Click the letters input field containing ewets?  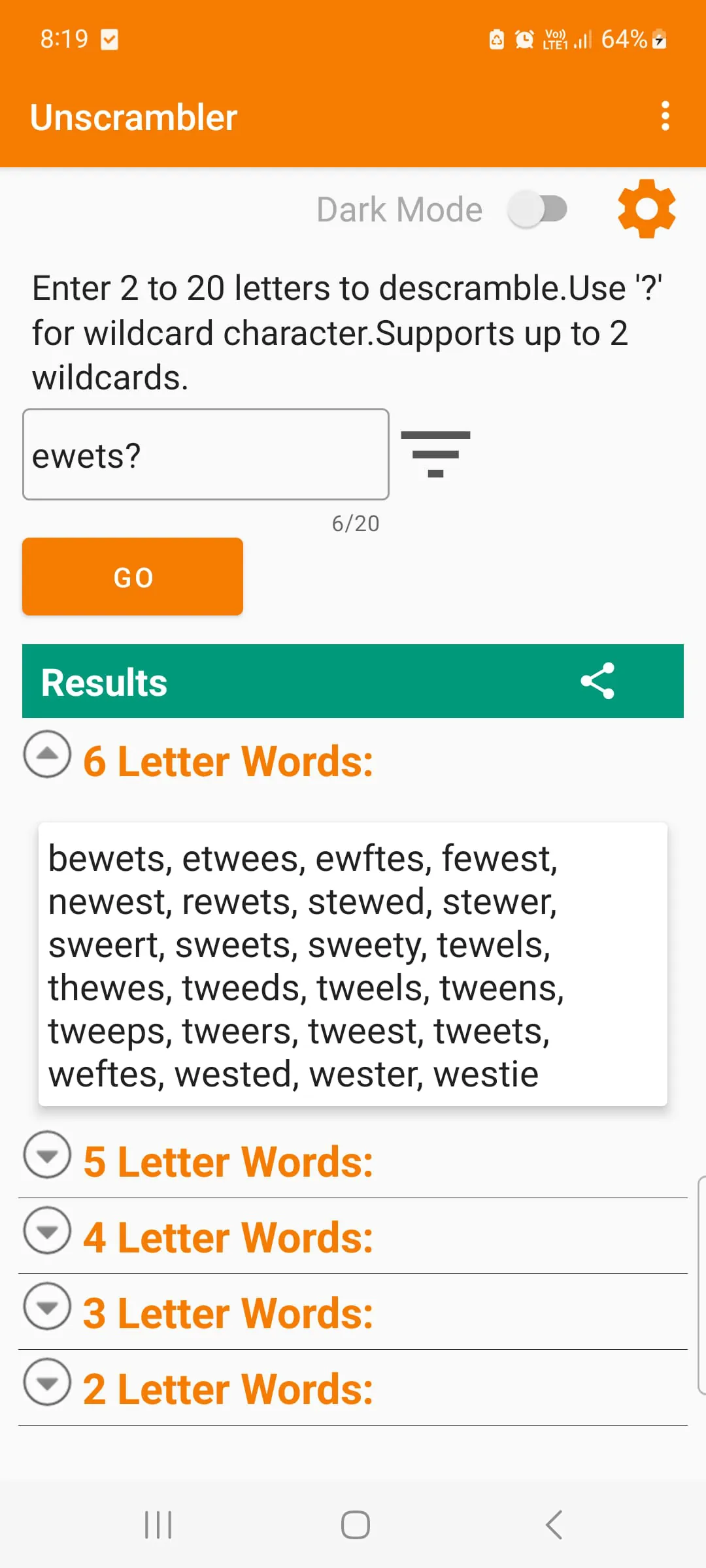(205, 455)
